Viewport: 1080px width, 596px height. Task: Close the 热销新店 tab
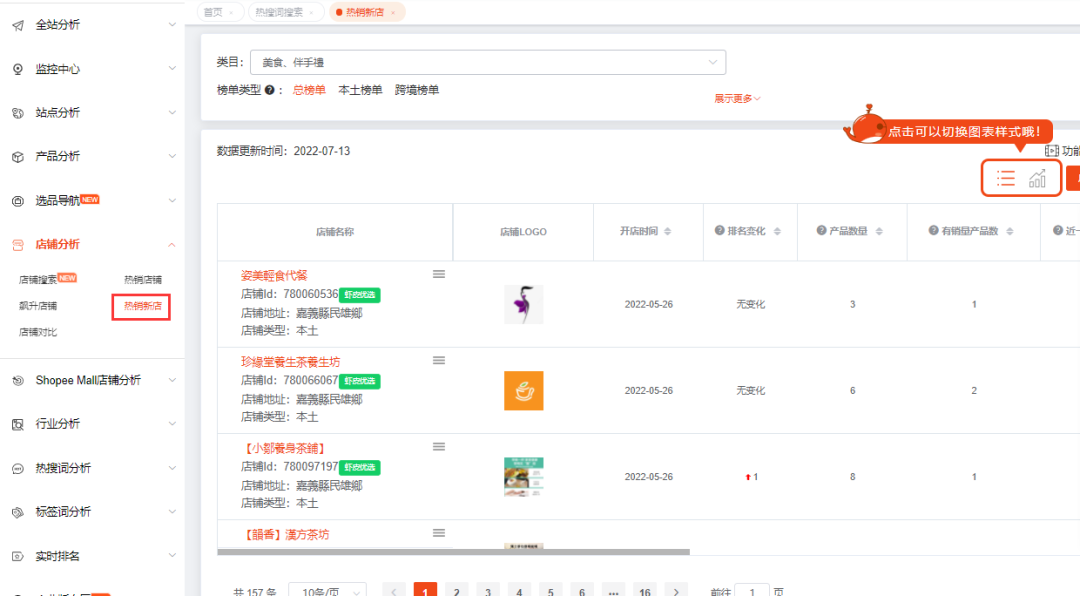click(x=393, y=12)
